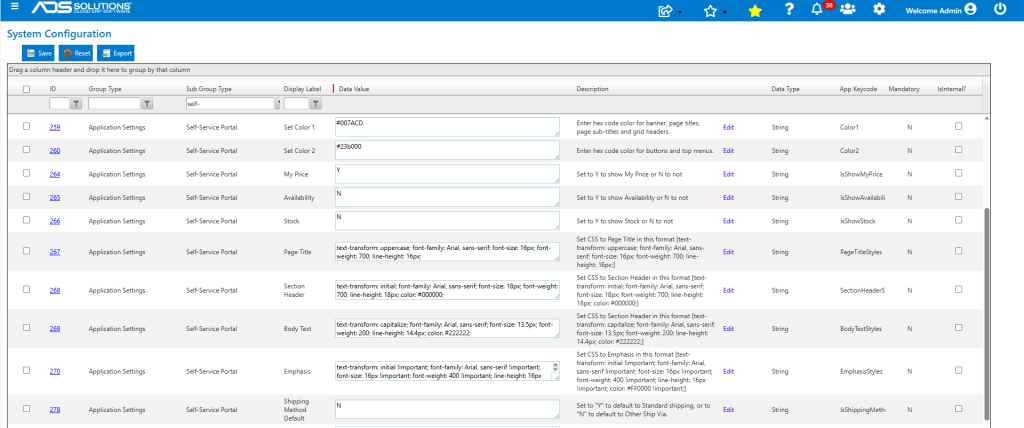
Task: Click the Reset button
Action: click(76, 54)
